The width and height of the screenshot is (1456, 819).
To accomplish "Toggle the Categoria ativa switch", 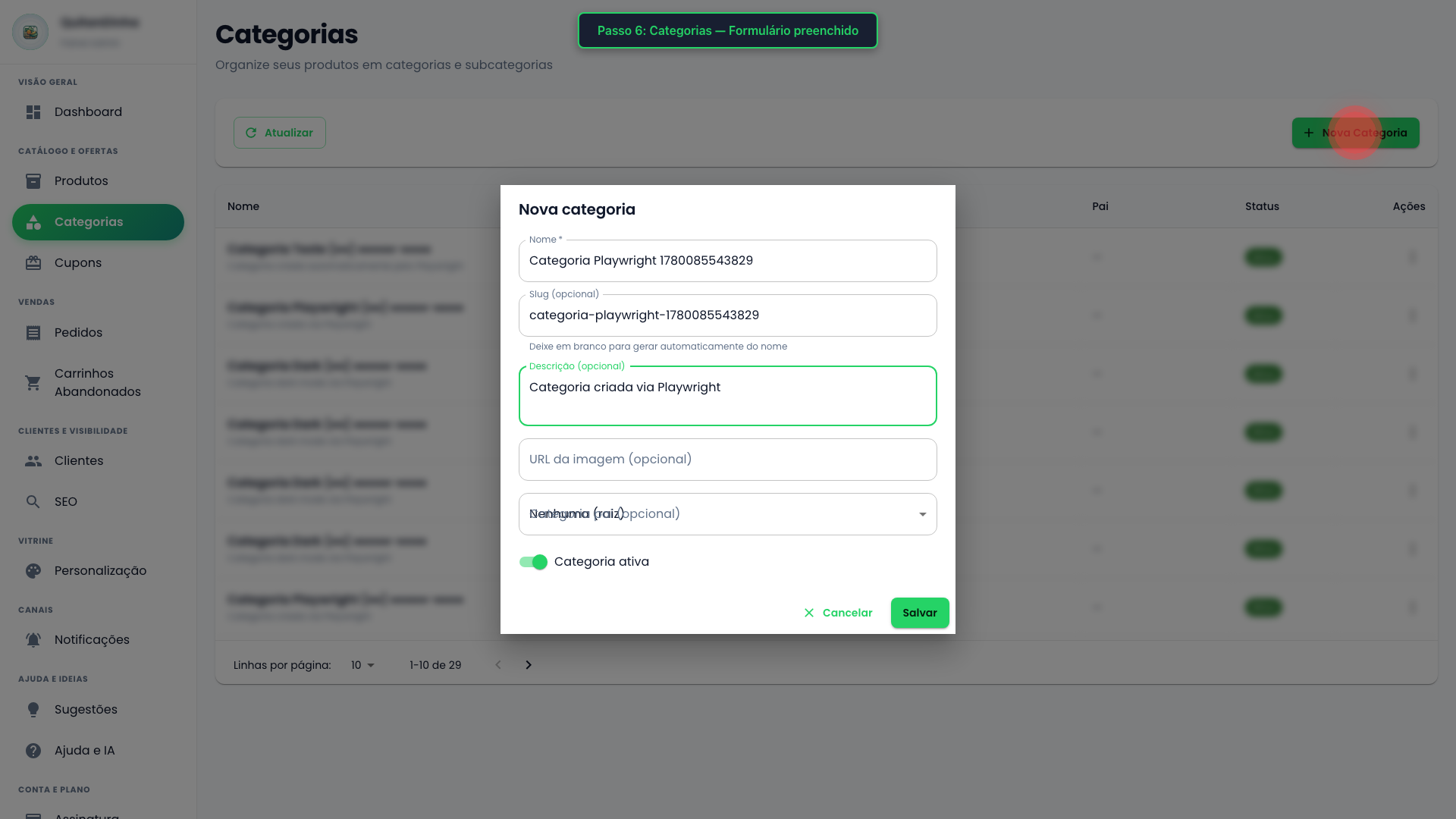I will [533, 562].
